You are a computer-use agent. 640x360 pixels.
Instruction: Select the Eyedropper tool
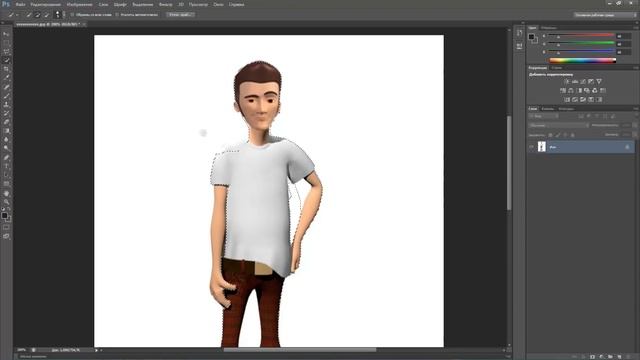pyautogui.click(x=6, y=78)
